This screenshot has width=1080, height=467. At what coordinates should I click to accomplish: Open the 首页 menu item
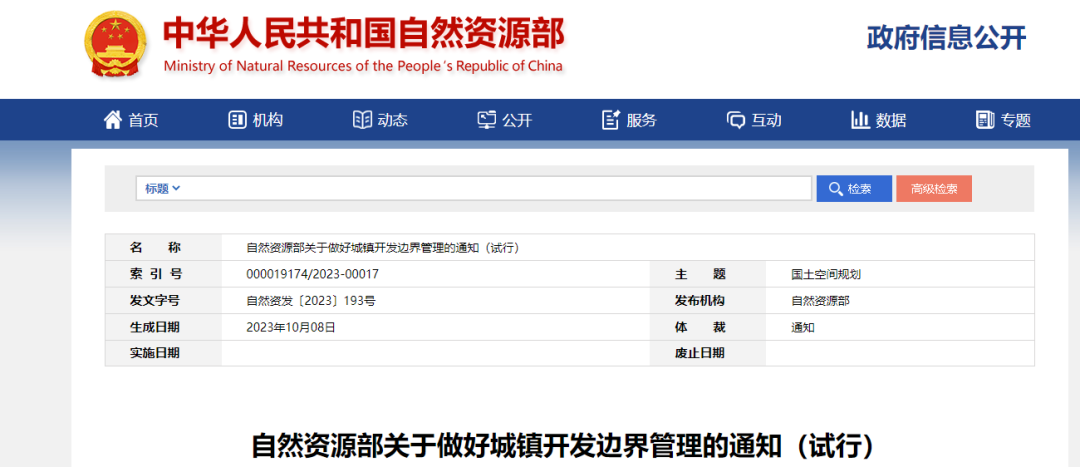pos(143,120)
